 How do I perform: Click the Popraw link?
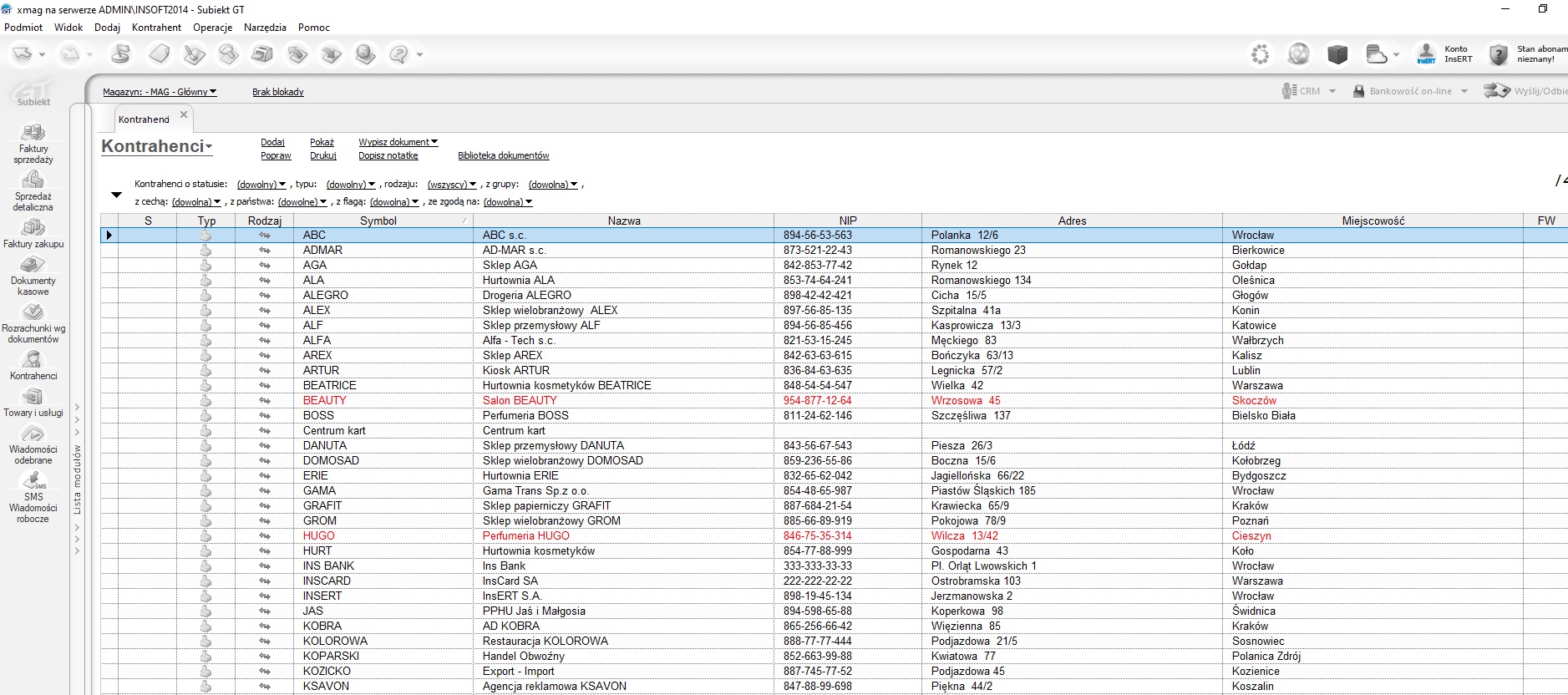(x=276, y=155)
